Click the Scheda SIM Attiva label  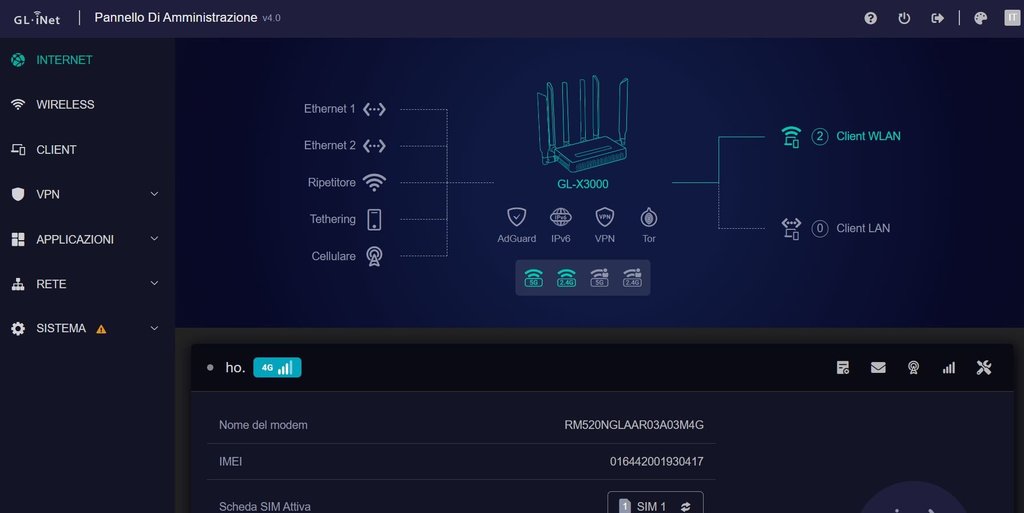point(264,506)
